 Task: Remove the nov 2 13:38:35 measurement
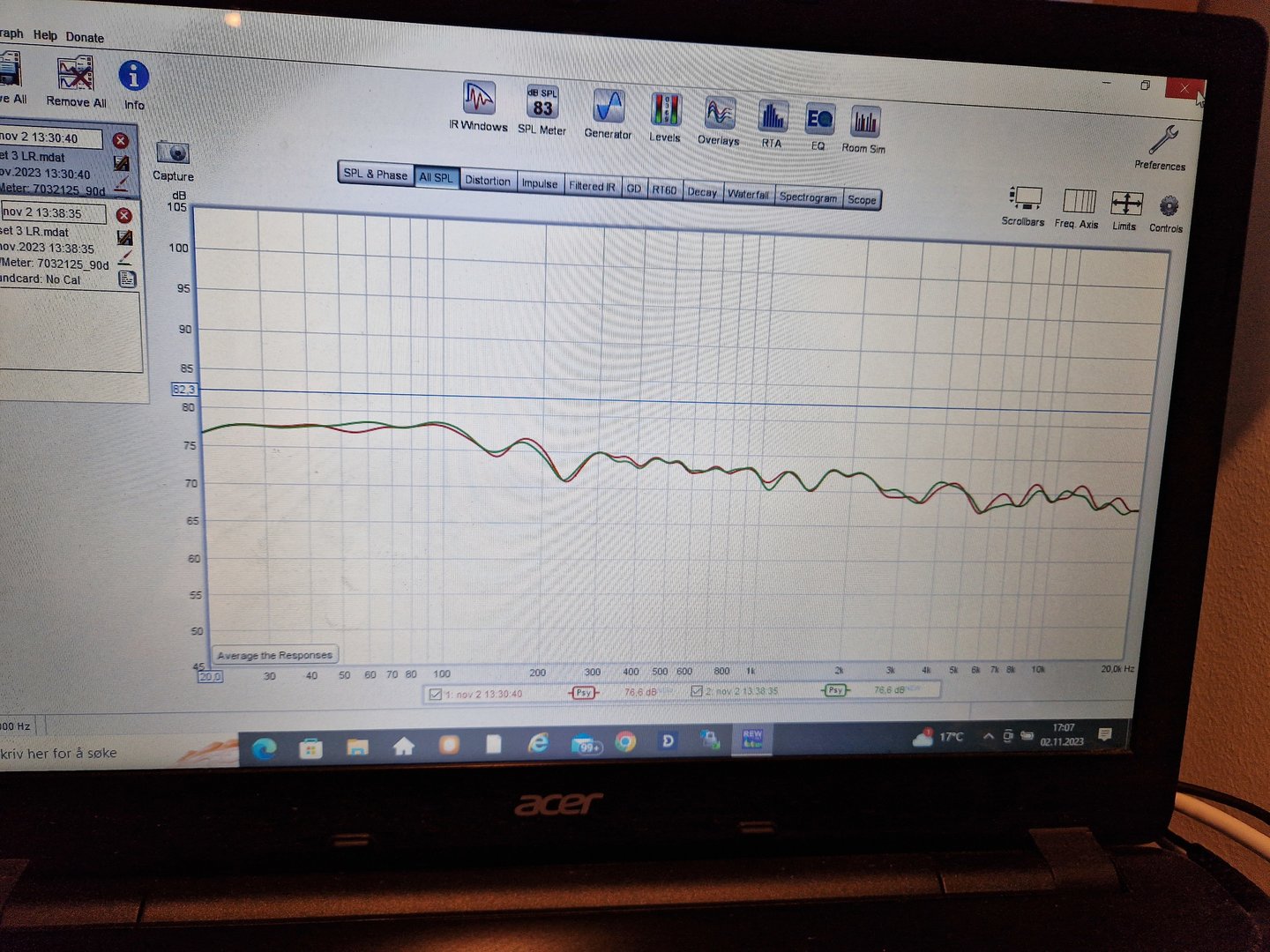coord(124,216)
